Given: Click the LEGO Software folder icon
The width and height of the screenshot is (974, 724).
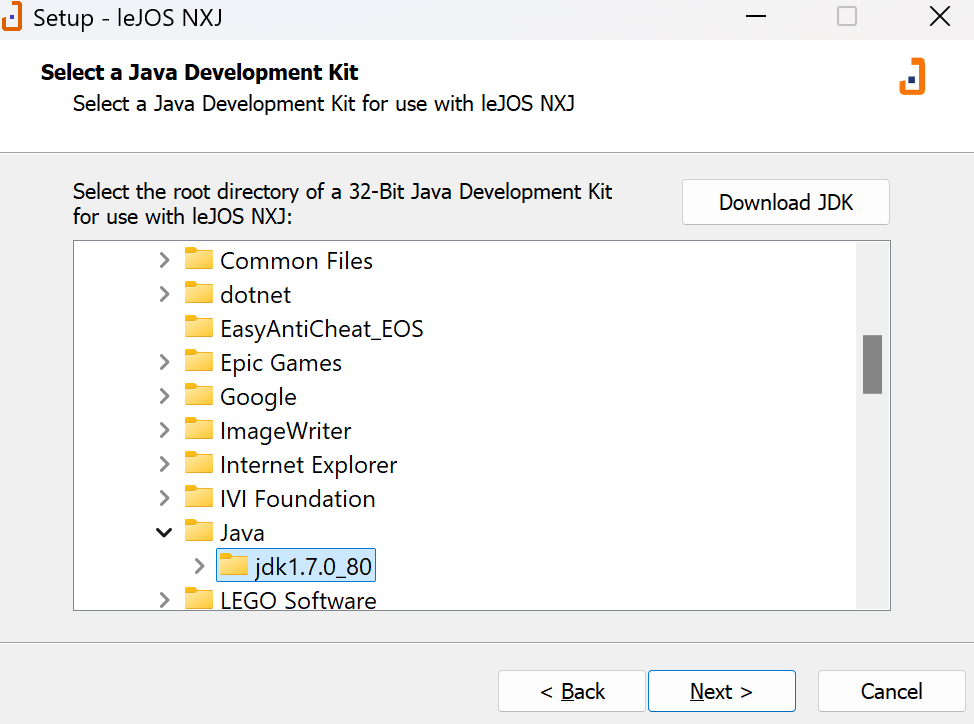Looking at the screenshot, I should (199, 599).
